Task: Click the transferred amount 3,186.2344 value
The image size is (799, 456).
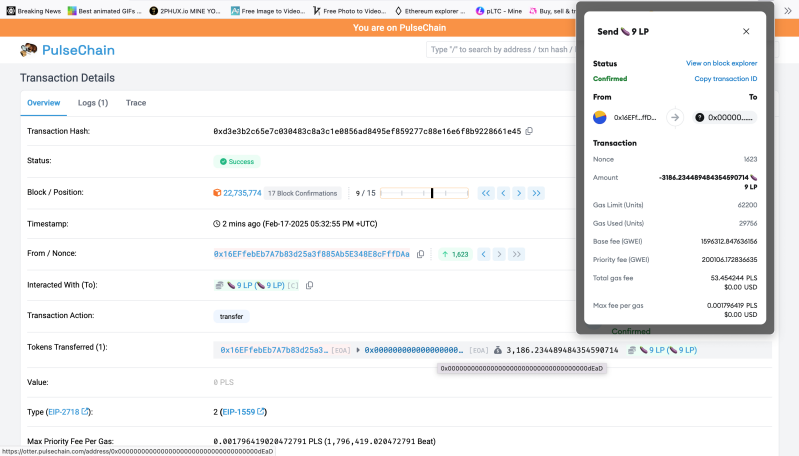Action: pos(562,350)
